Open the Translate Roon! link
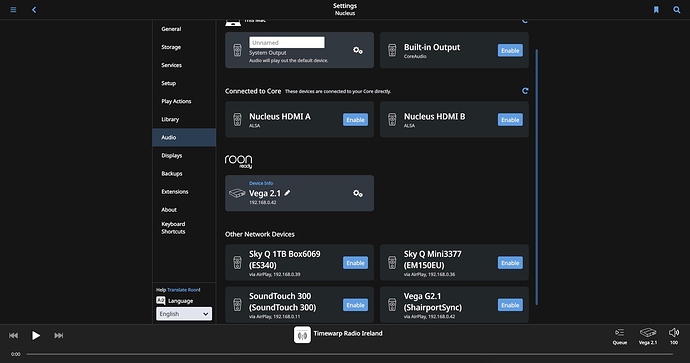Viewport: 690px width, 363px height. [184, 290]
